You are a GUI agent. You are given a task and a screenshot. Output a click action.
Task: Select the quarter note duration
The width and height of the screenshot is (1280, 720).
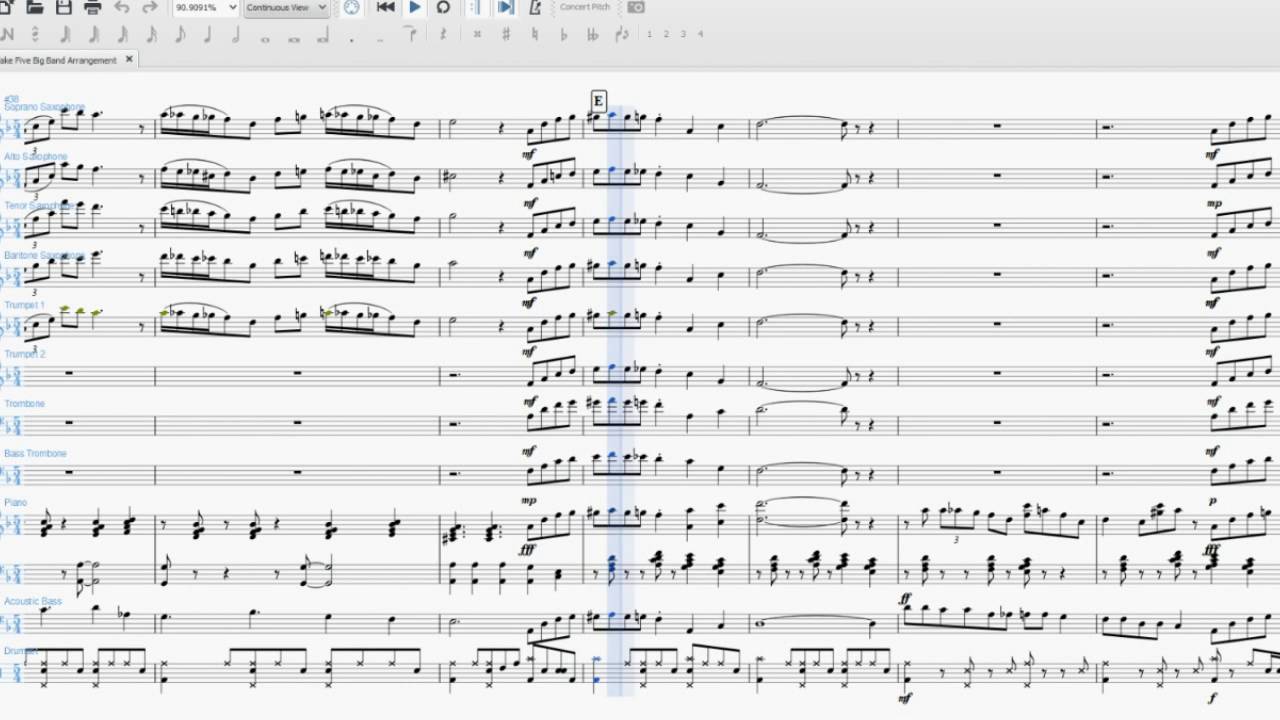point(208,34)
